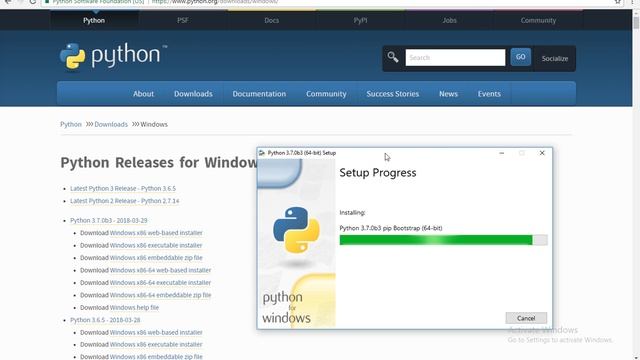Focus the Search input field
This screenshot has width=640, height=360.
[x=455, y=58]
